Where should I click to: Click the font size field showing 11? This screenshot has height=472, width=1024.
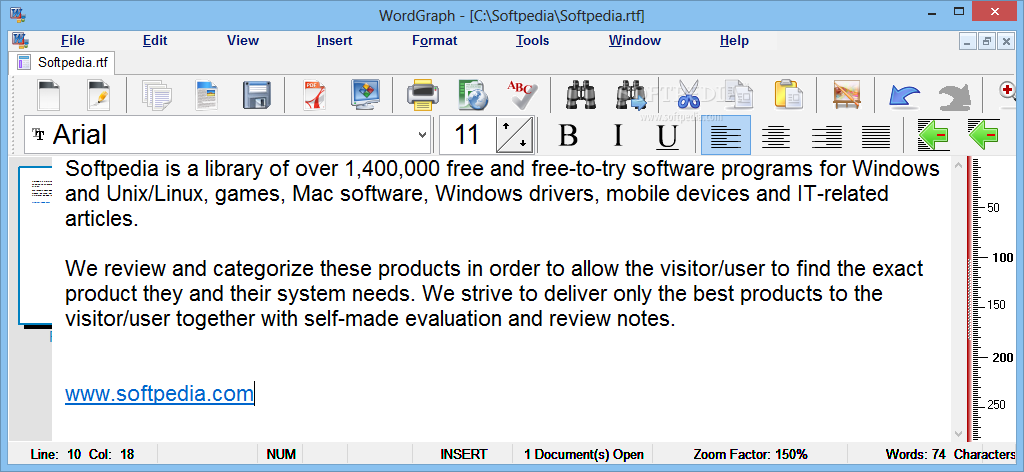[x=468, y=135]
